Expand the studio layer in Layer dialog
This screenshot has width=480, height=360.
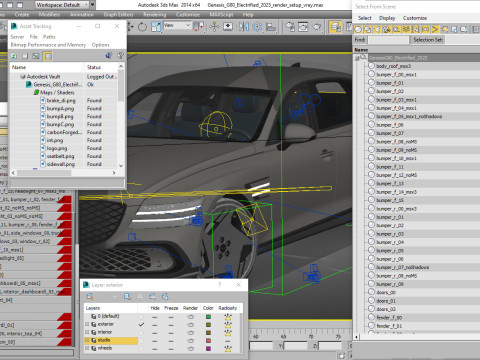point(87,340)
